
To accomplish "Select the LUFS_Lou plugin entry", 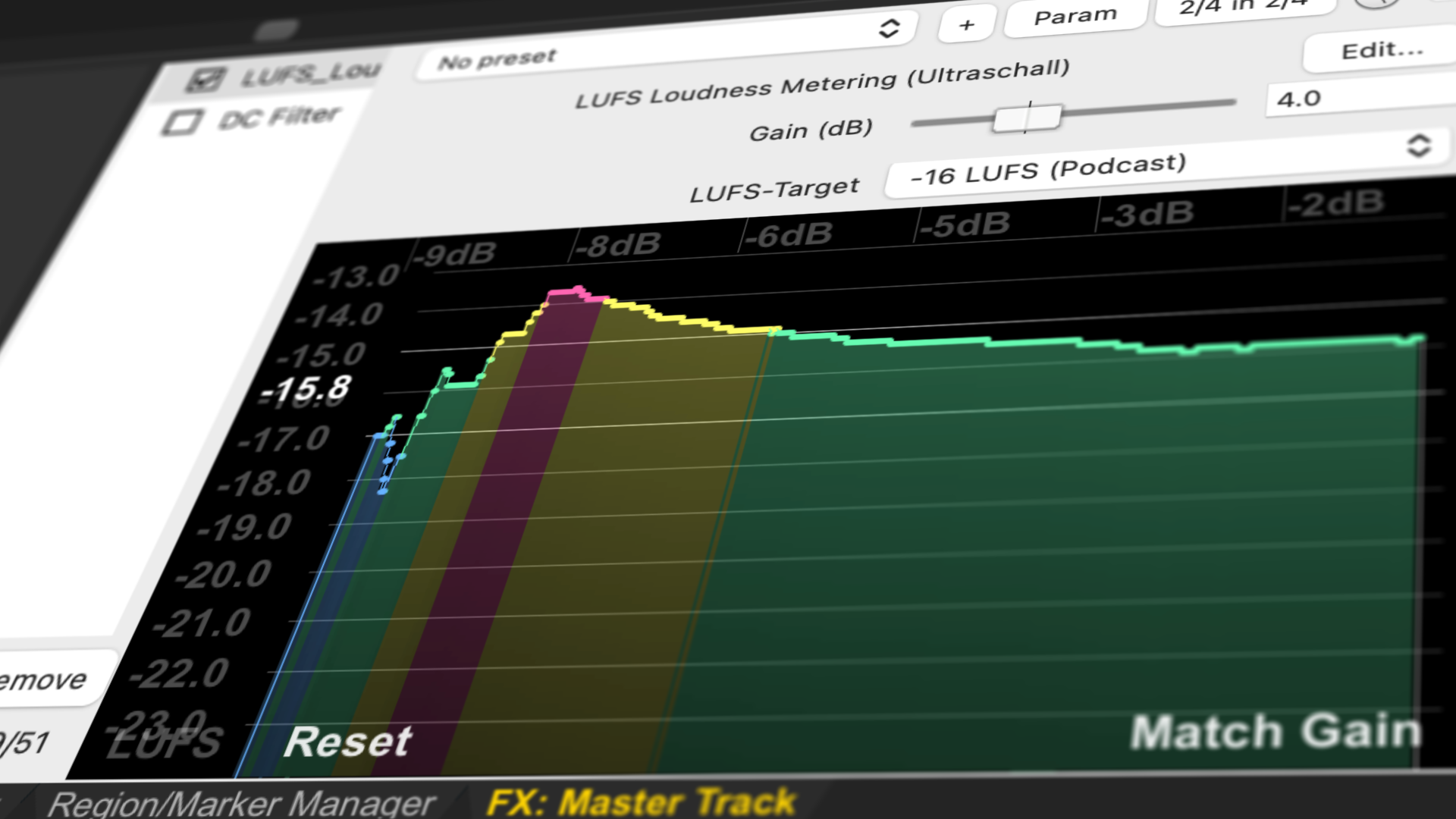I will click(x=309, y=74).
